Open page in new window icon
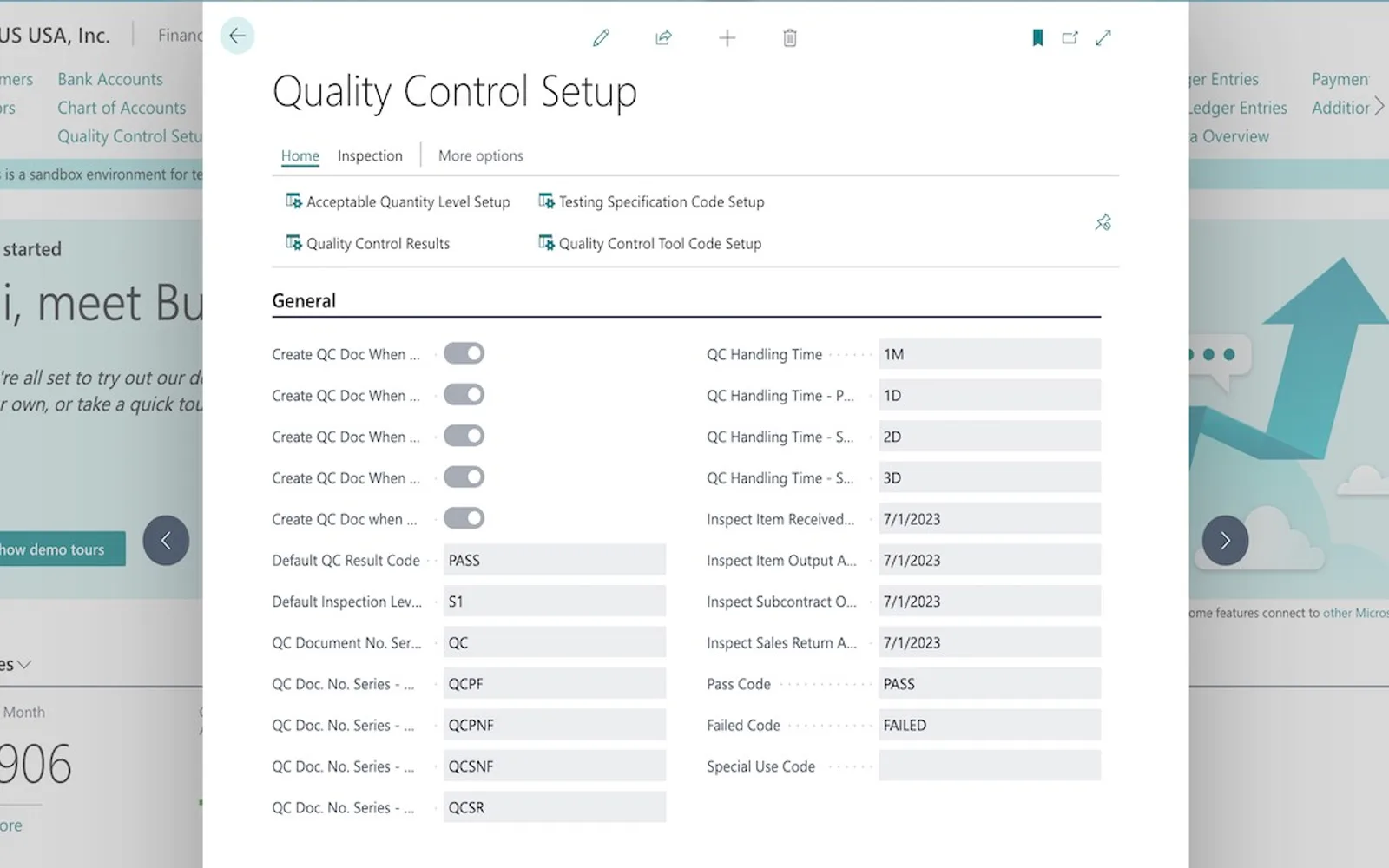 tap(1070, 37)
